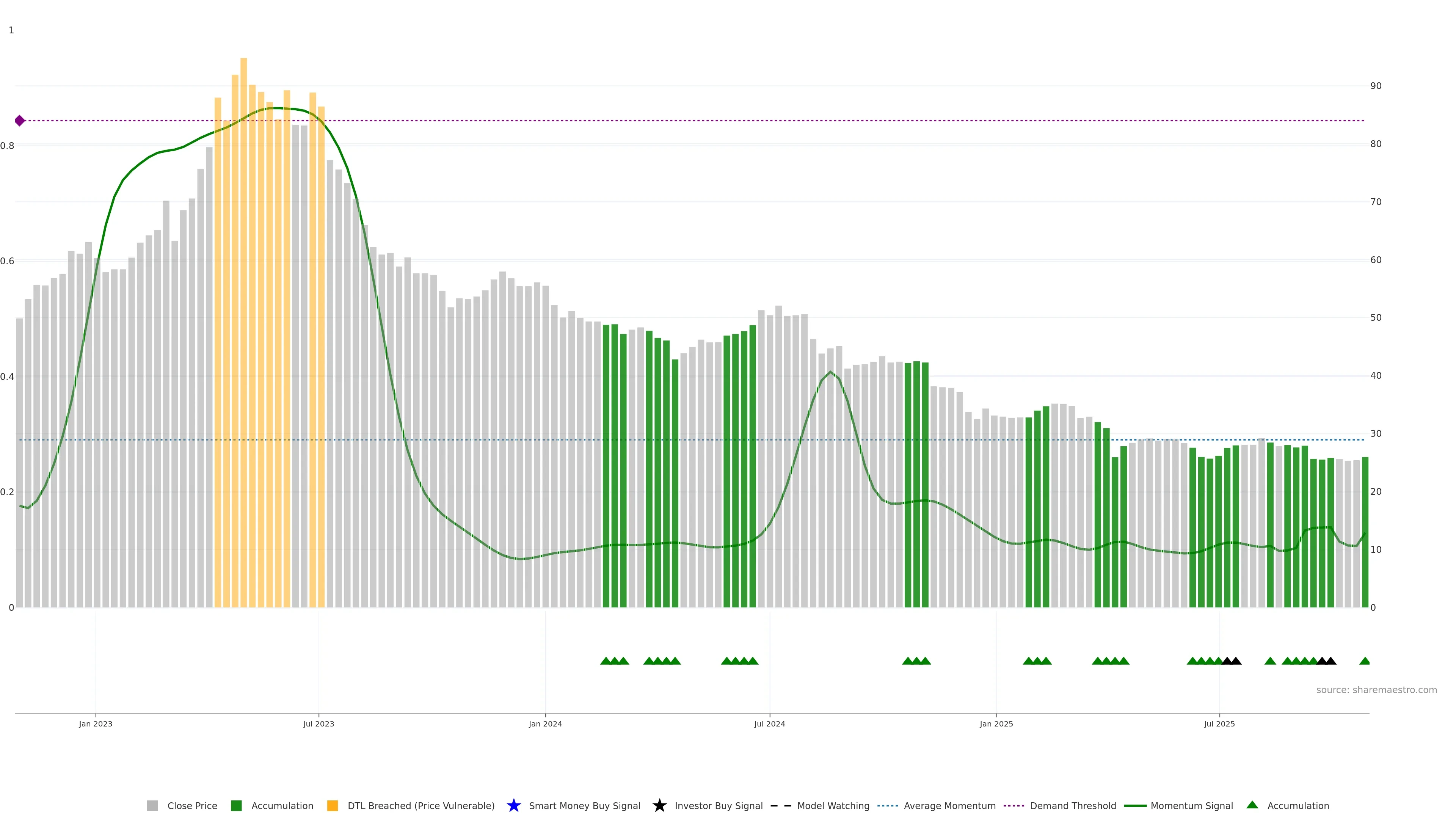Image resolution: width=1456 pixels, height=819 pixels.
Task: Click the dotted Average Momentum legend line
Action: (x=887, y=805)
